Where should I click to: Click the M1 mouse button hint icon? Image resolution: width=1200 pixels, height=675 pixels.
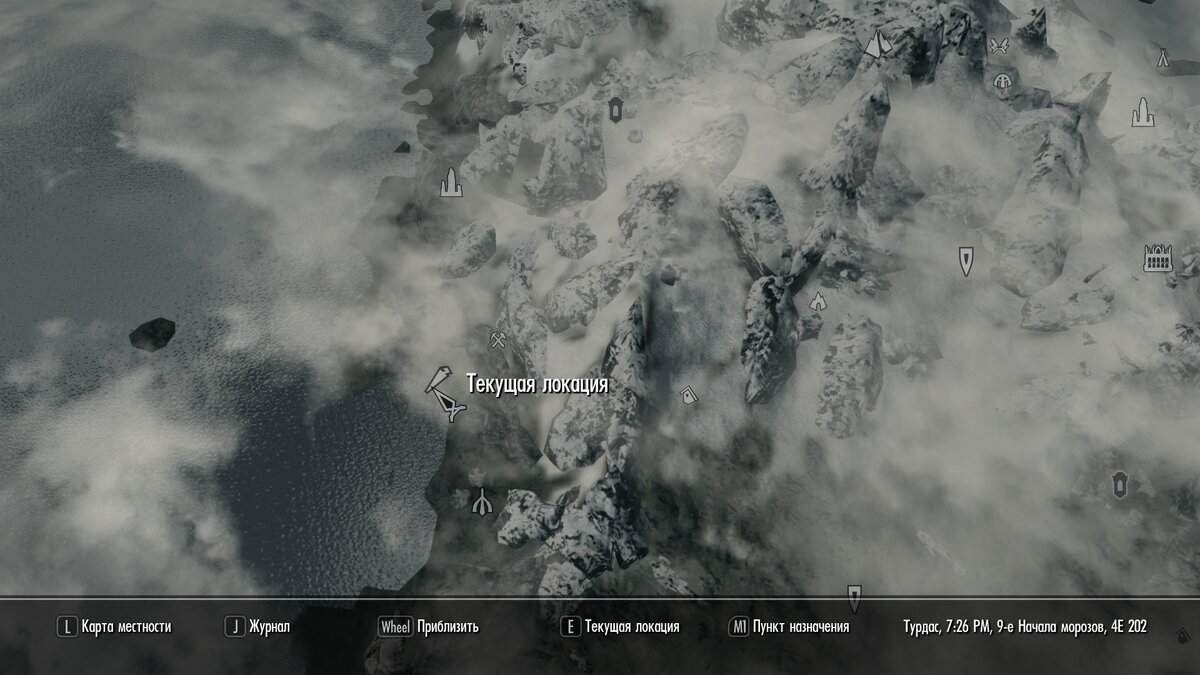739,627
